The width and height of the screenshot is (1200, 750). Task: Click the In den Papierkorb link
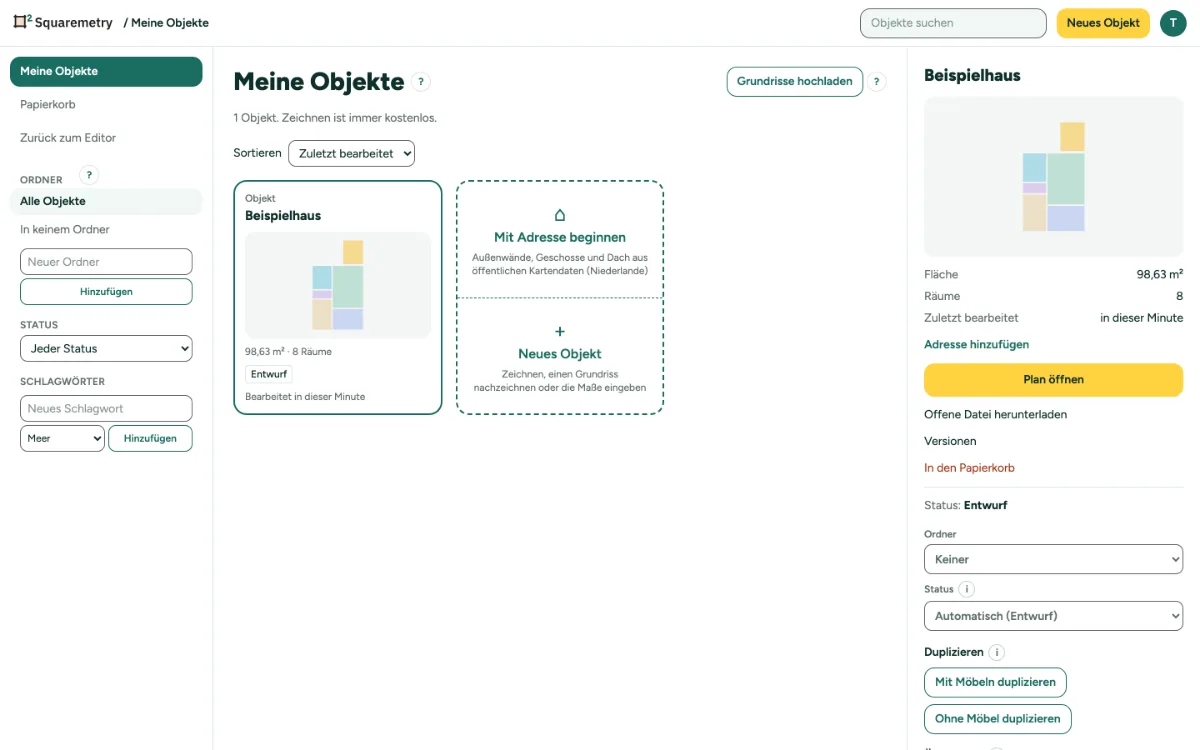pos(969,468)
